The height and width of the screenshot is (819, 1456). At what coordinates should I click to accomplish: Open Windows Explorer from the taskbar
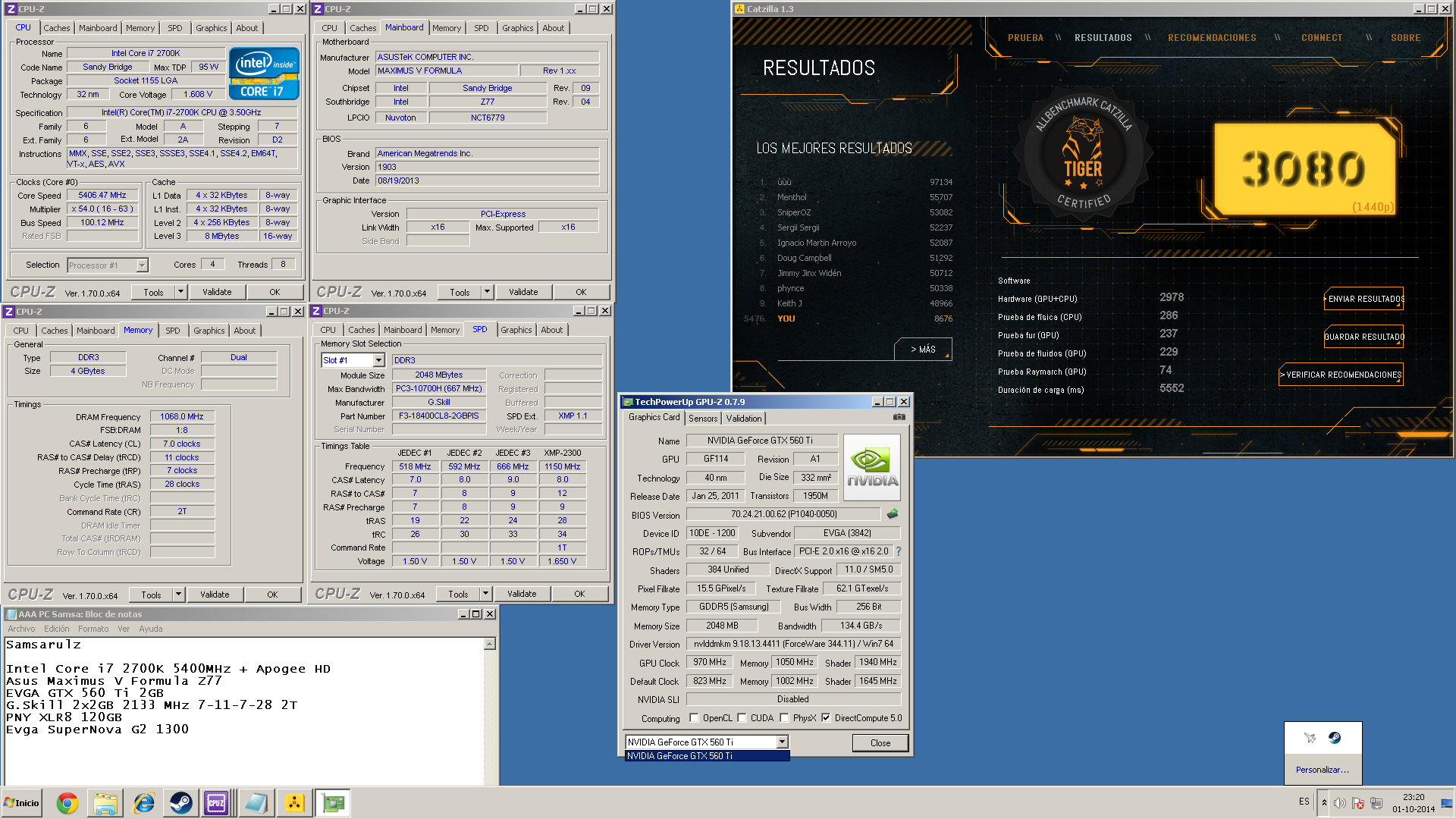click(x=105, y=803)
